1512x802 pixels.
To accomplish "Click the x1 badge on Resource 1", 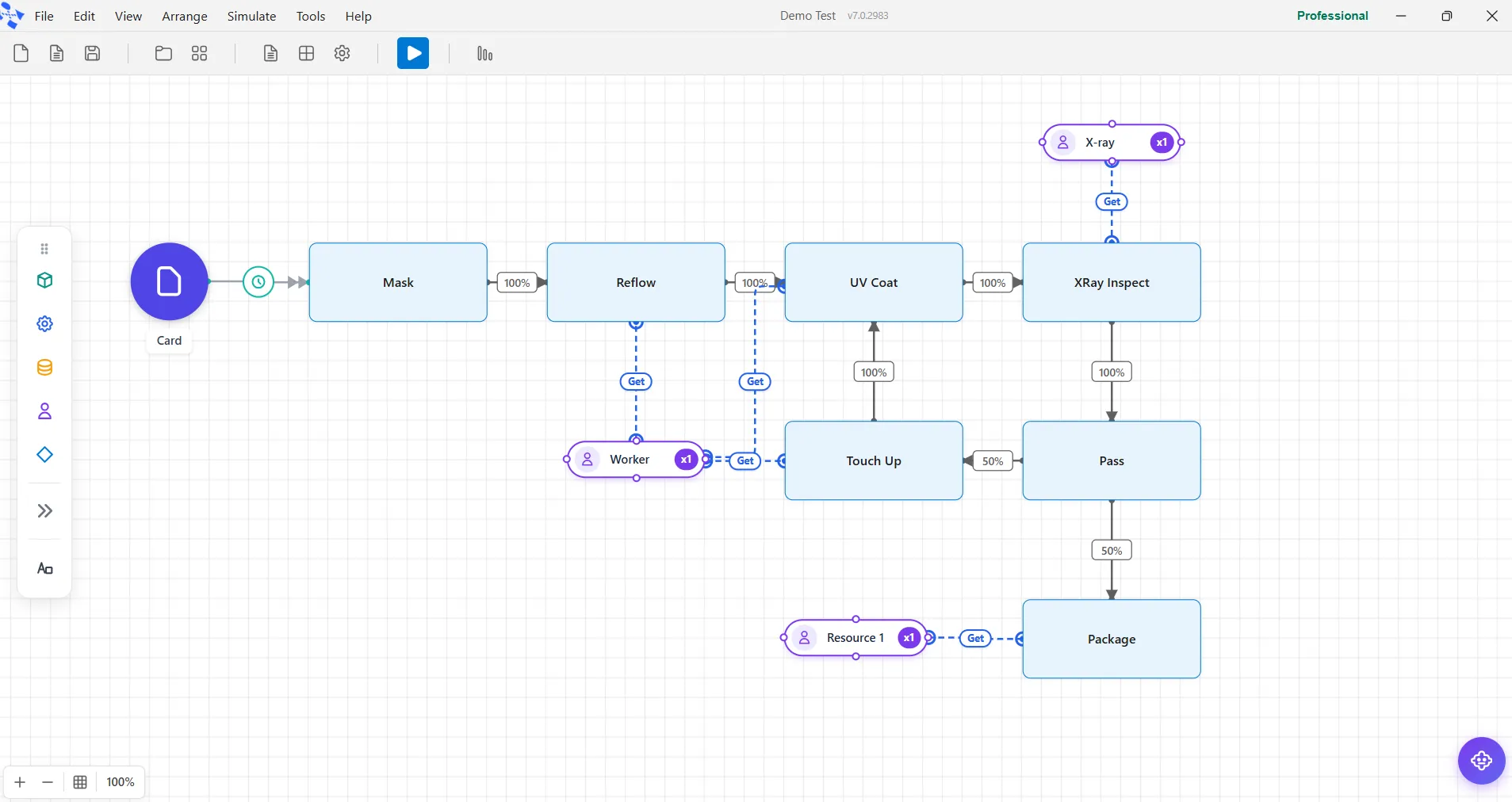I will point(909,638).
